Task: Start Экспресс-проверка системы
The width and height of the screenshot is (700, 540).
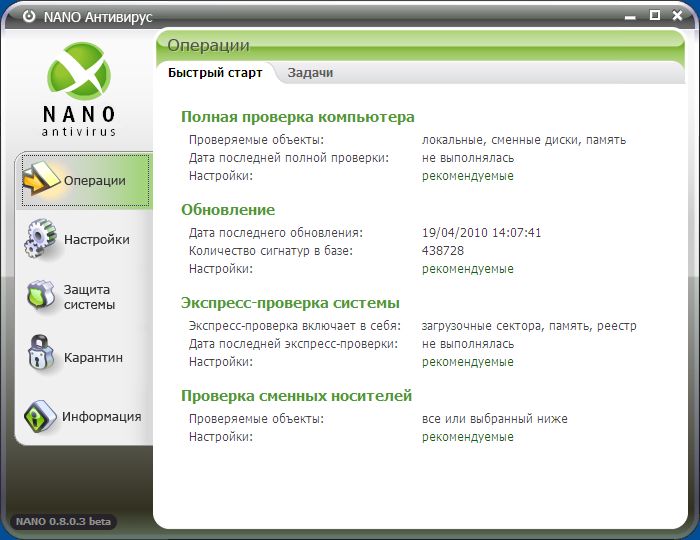Action: click(x=290, y=303)
